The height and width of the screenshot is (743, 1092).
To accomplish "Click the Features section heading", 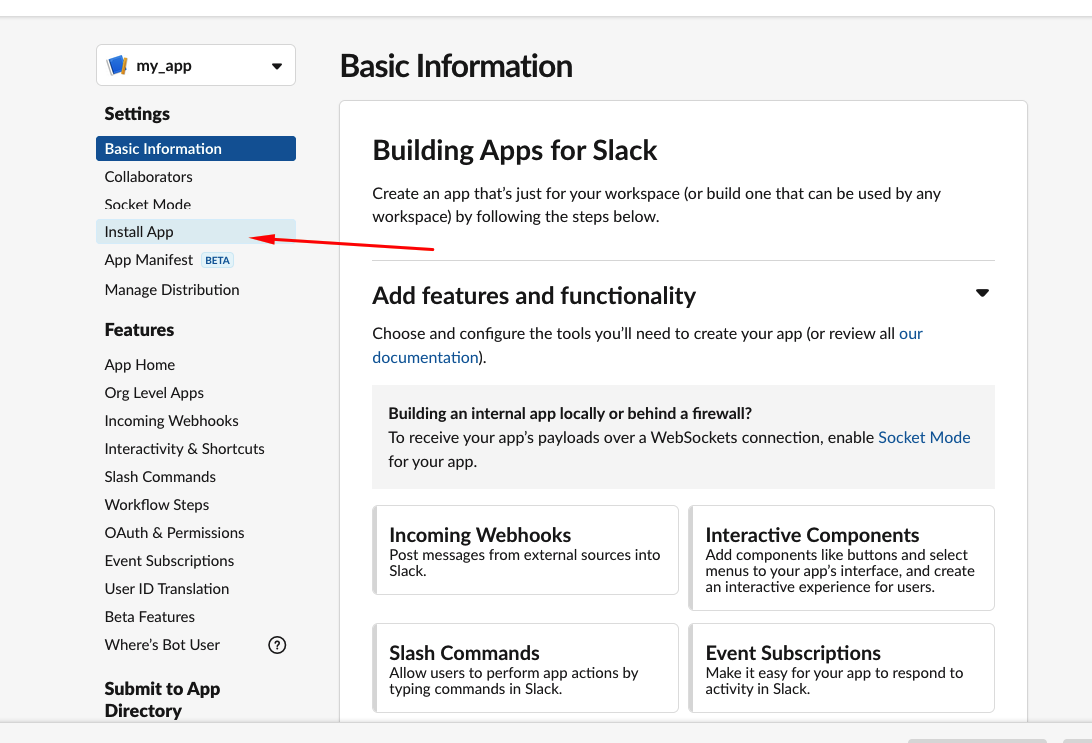I will (x=139, y=329).
